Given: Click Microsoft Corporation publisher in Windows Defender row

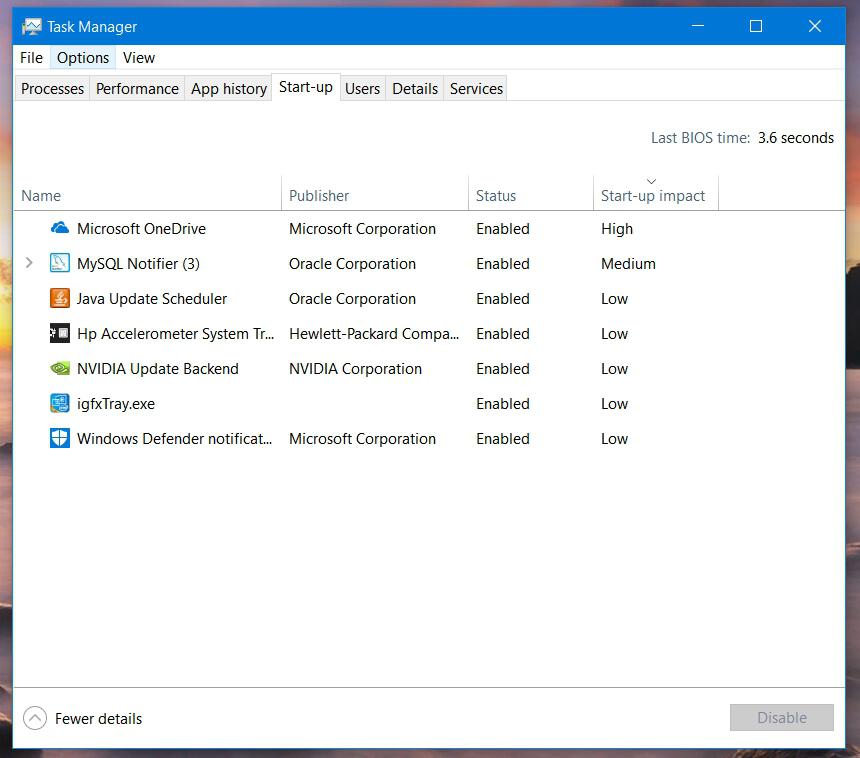Looking at the screenshot, I should 363,439.
